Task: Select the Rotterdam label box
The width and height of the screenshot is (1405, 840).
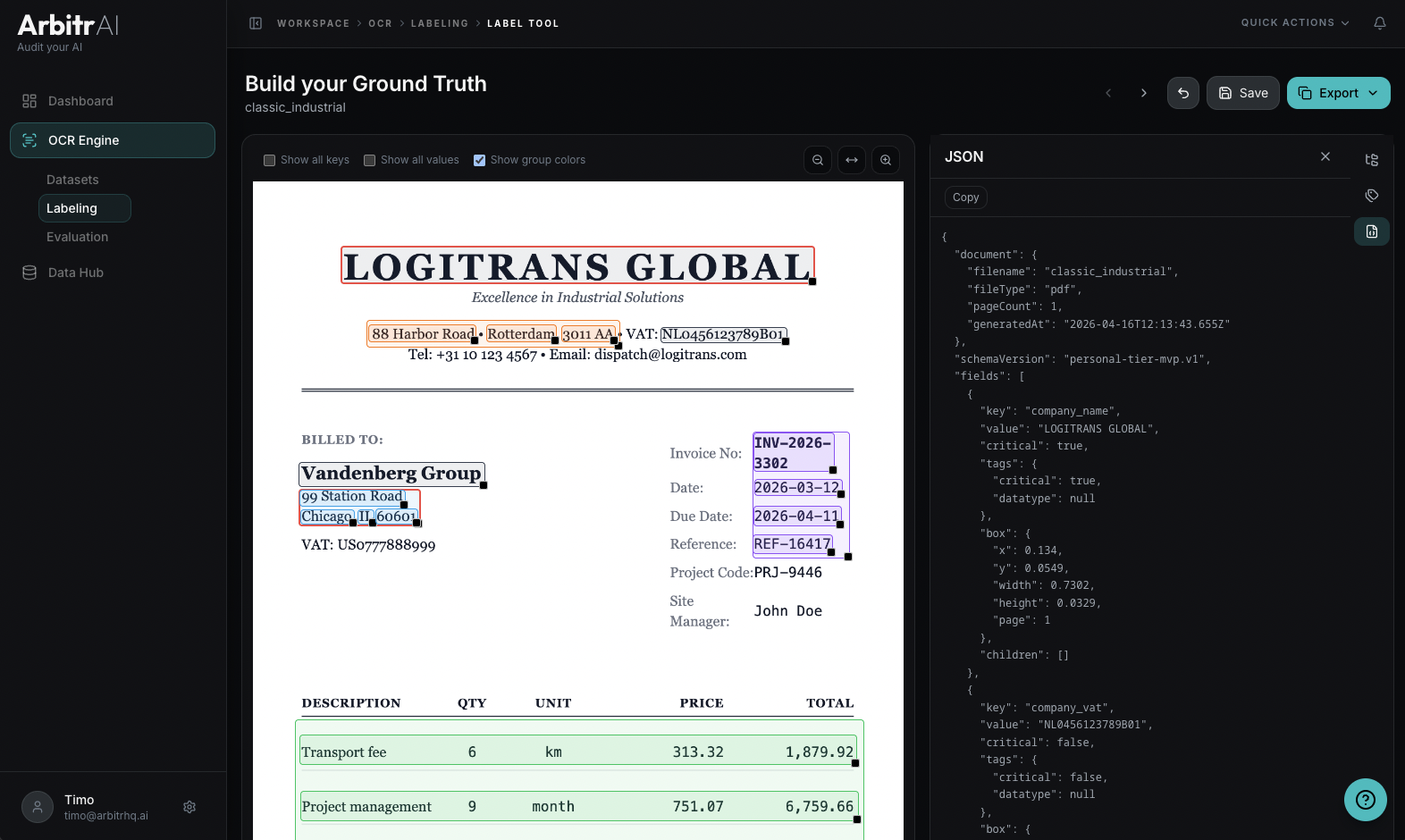Action: tap(521, 334)
